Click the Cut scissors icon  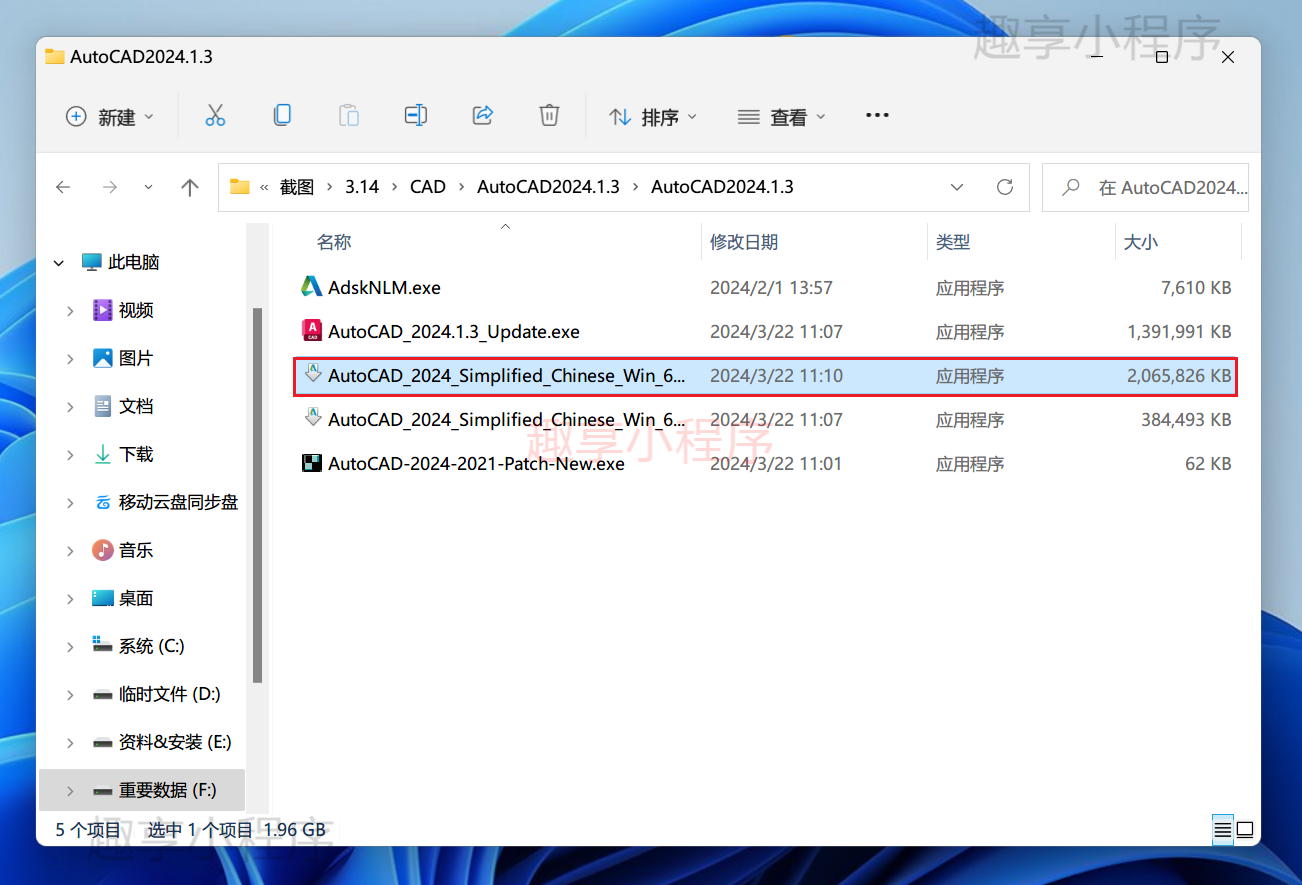click(215, 116)
